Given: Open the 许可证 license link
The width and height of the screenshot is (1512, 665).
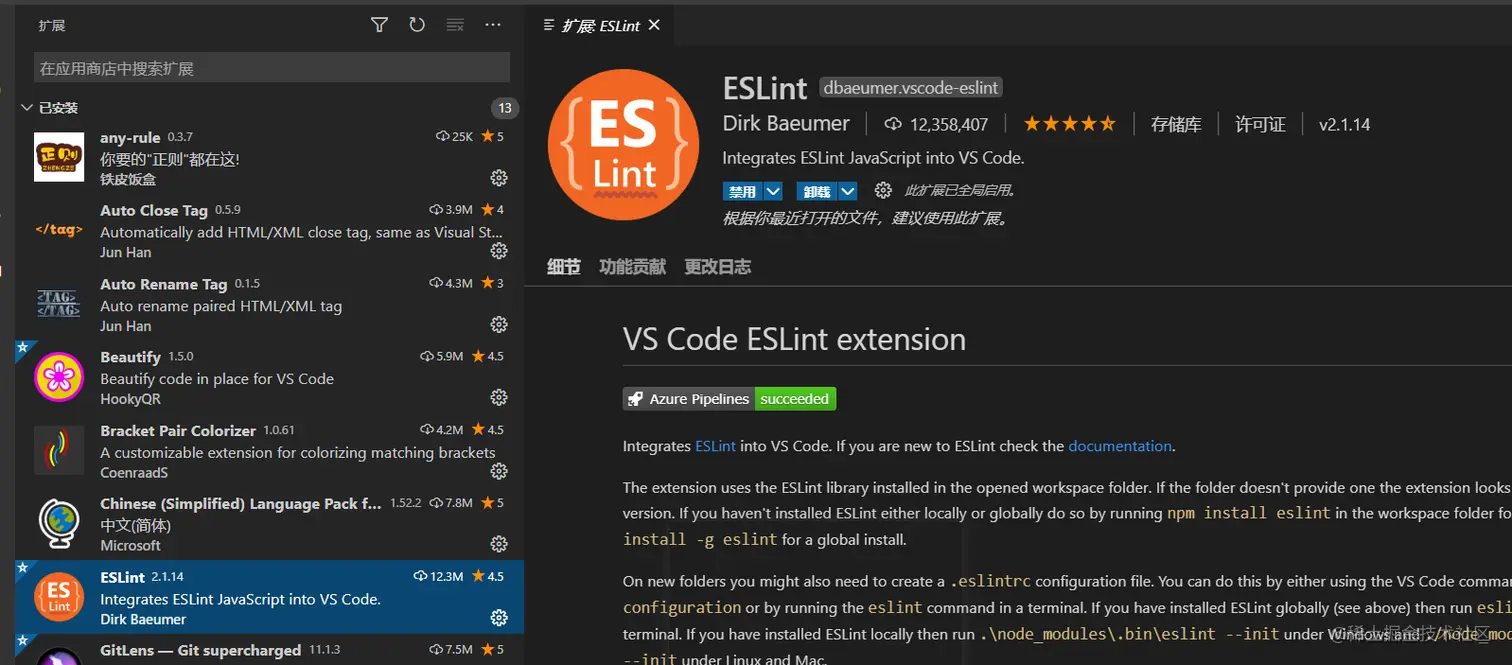Looking at the screenshot, I should (1260, 125).
